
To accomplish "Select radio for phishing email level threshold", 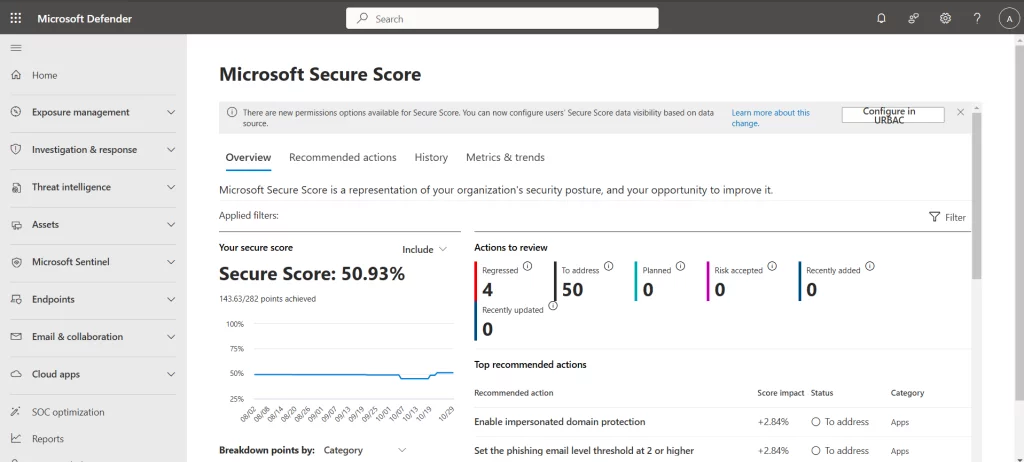I will pos(816,451).
